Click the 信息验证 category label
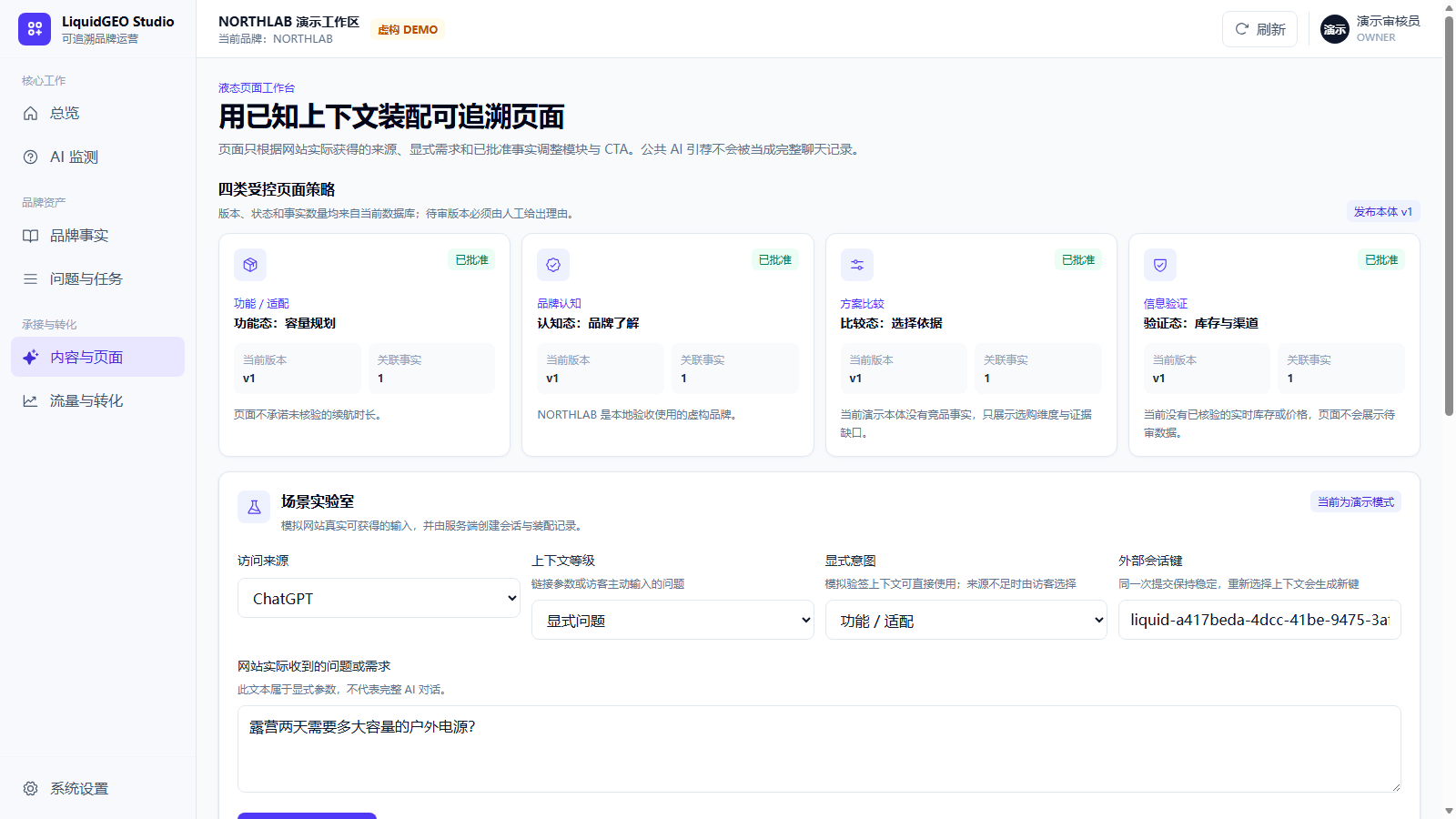Viewport: 1456px width, 819px height. click(x=1166, y=304)
